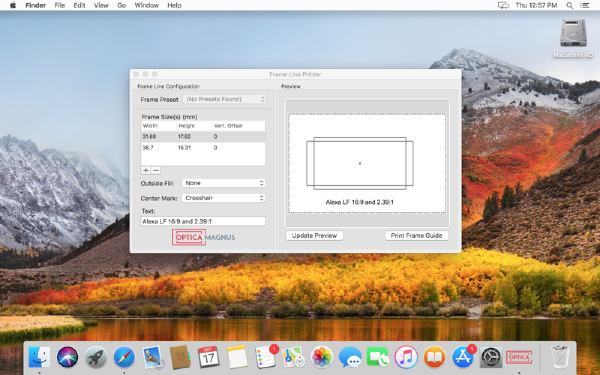Click the Width column header
600x375 pixels.
coord(158,126)
